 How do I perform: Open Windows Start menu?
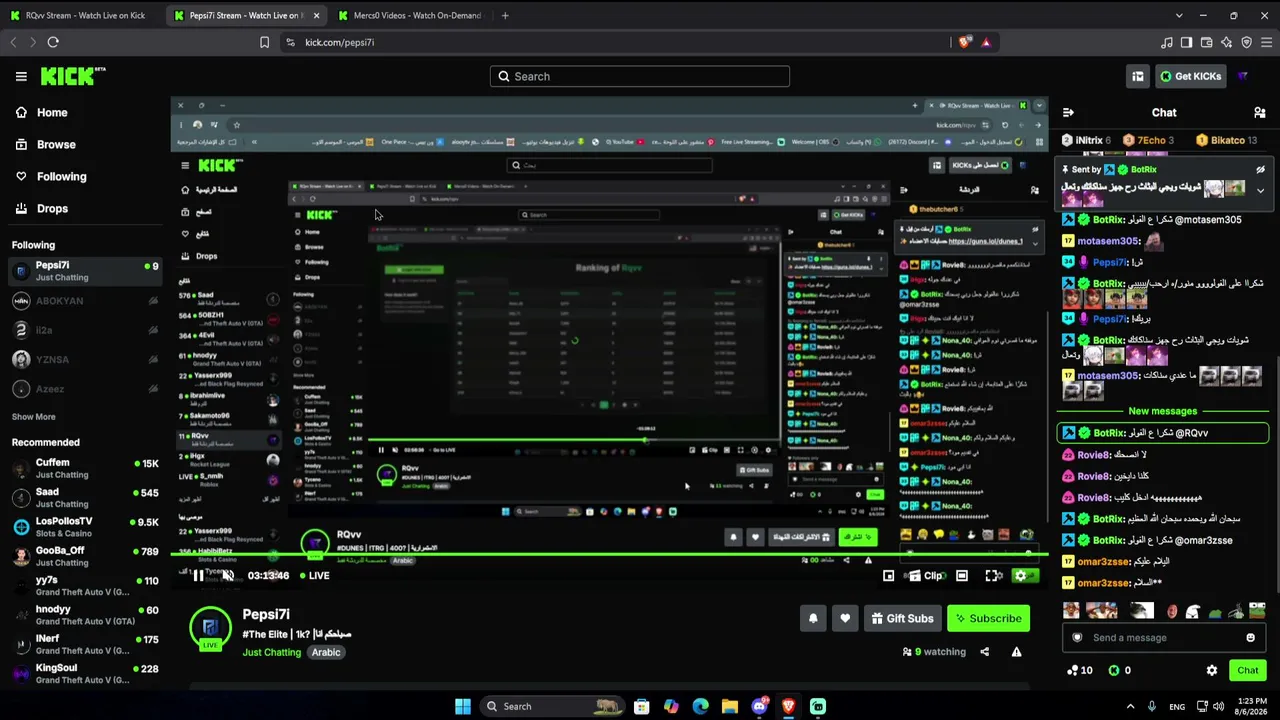click(462, 706)
